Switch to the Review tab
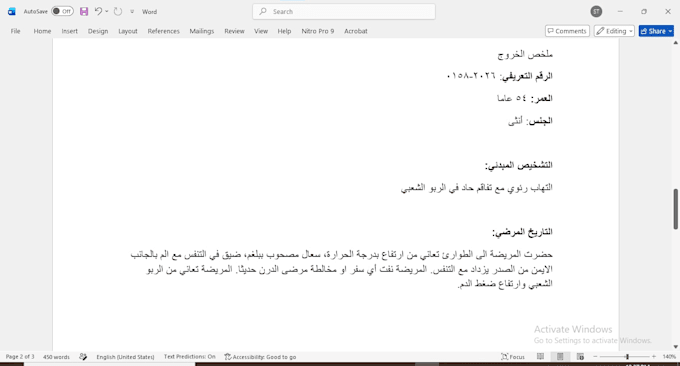Viewport: 680px width, 366px height. pos(234,31)
